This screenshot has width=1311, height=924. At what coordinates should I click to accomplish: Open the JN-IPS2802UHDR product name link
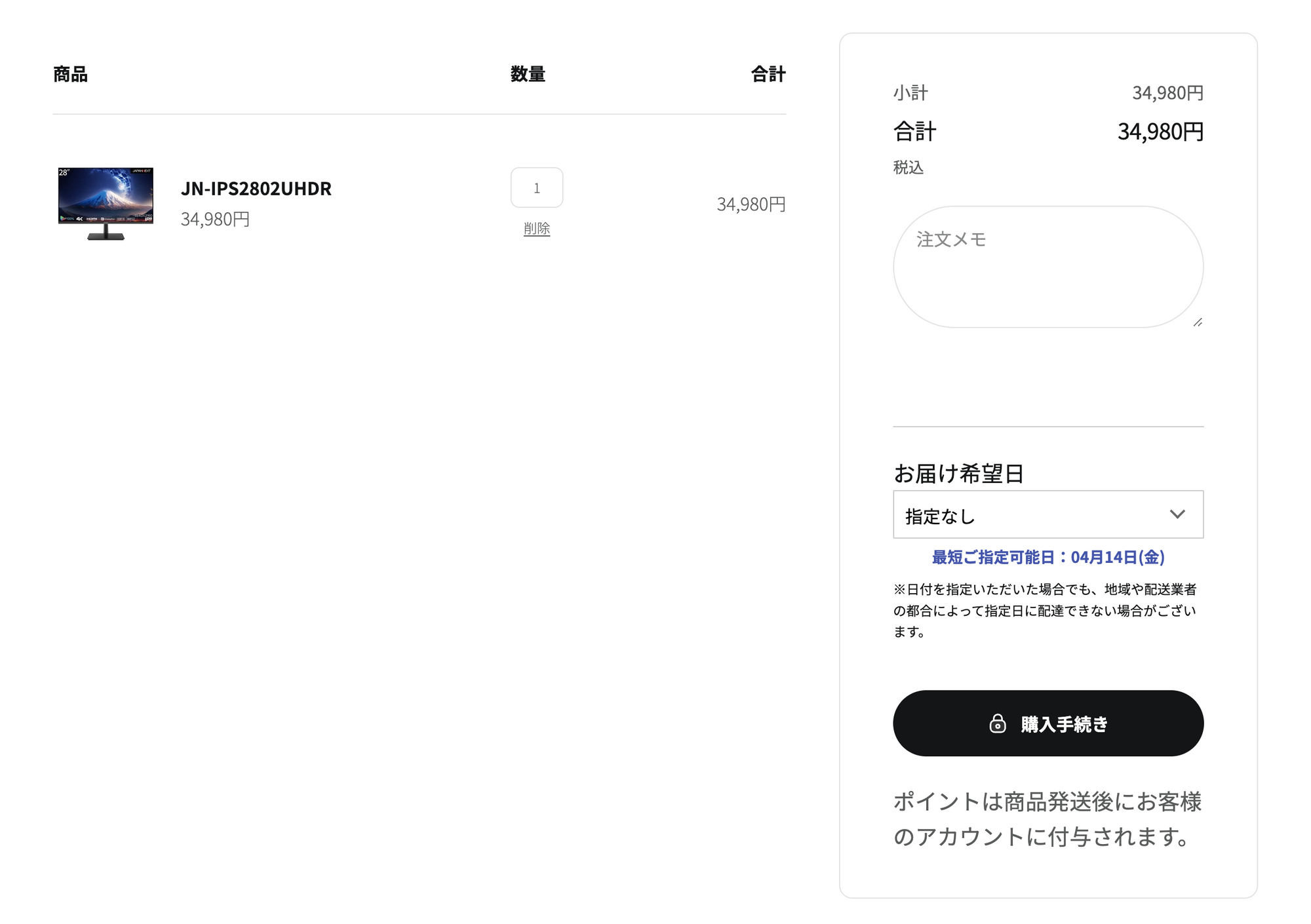coord(256,189)
